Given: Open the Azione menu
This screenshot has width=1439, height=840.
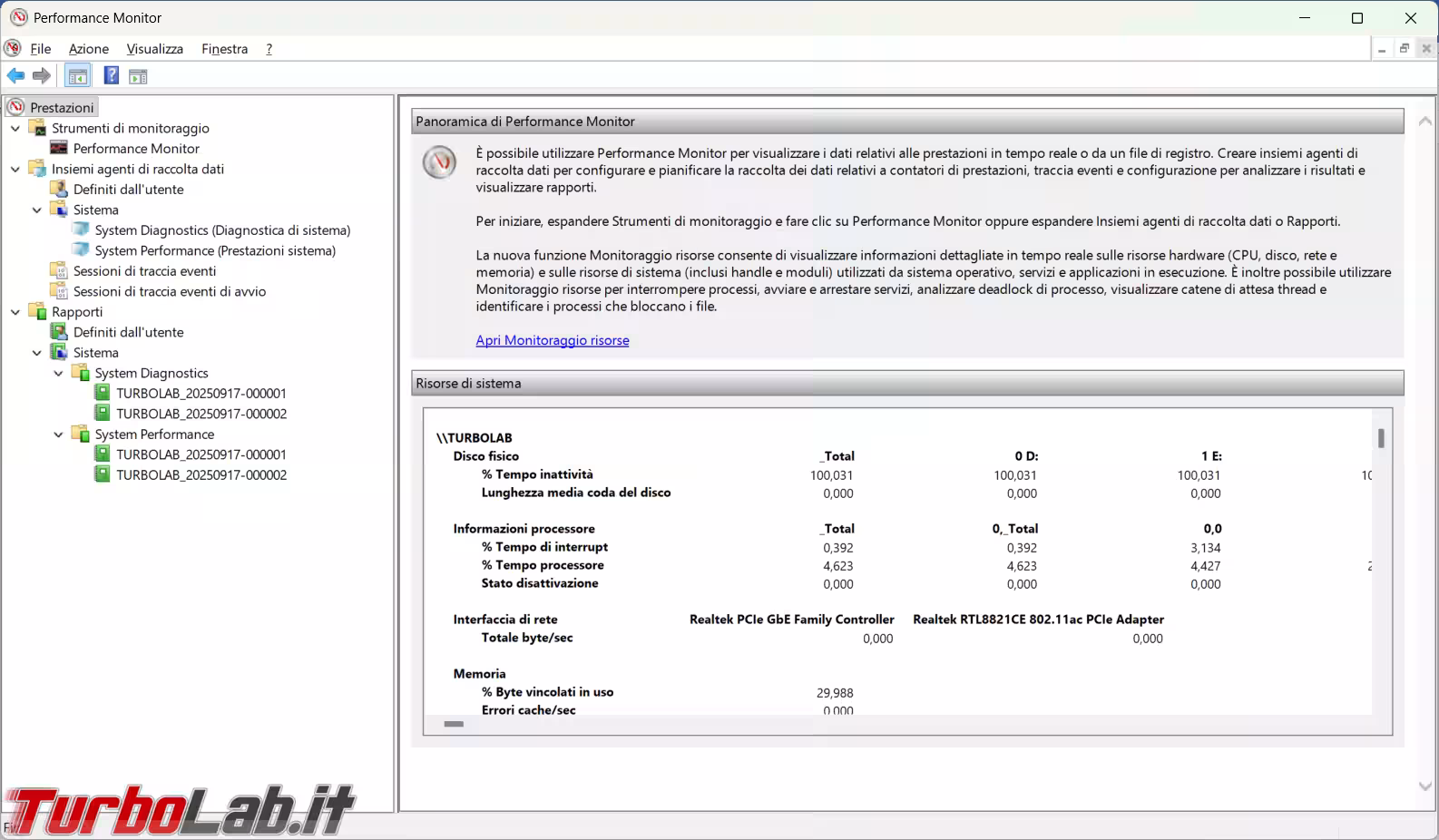Looking at the screenshot, I should tap(89, 49).
